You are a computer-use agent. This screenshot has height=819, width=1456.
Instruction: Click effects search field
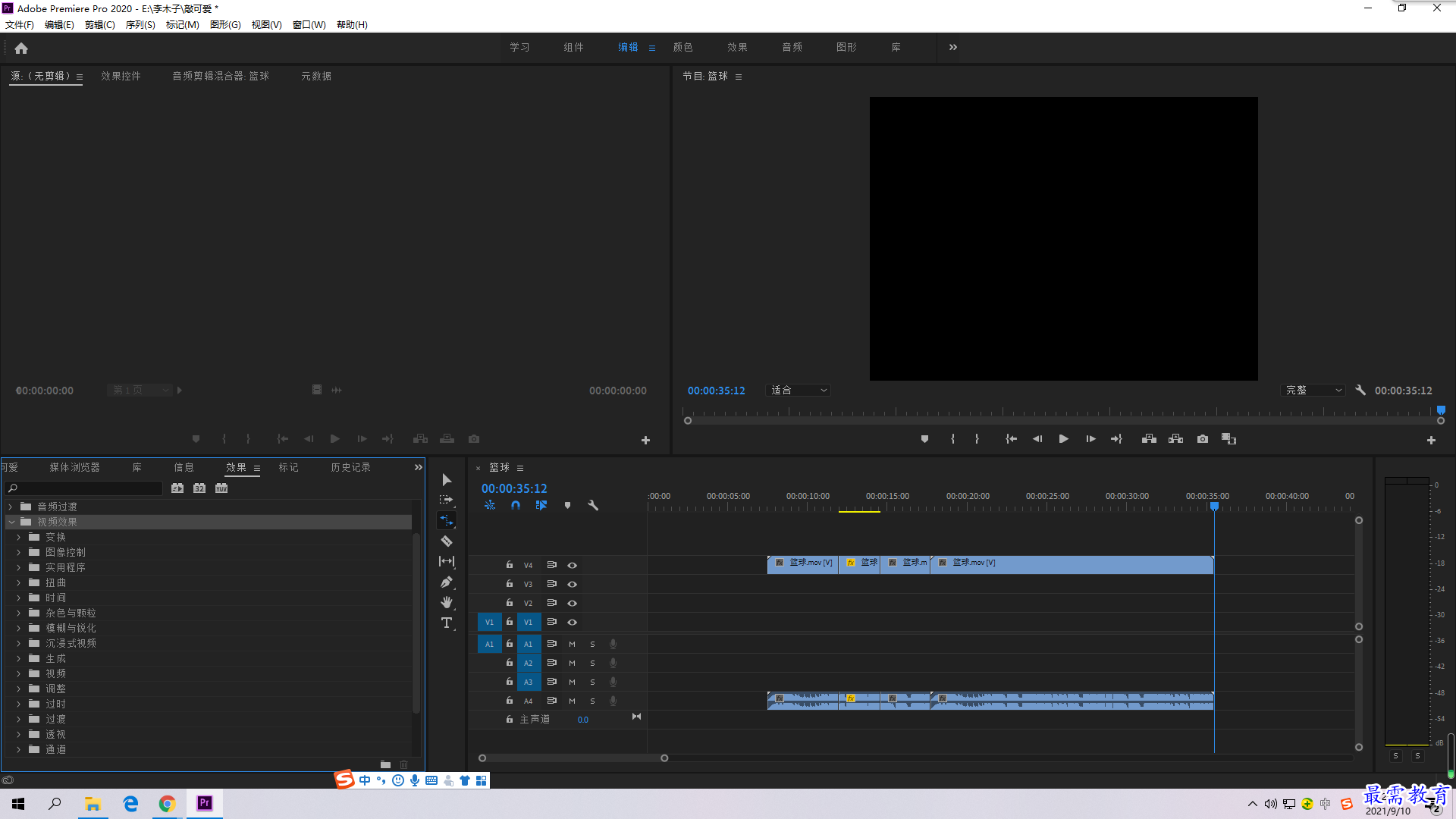83,488
